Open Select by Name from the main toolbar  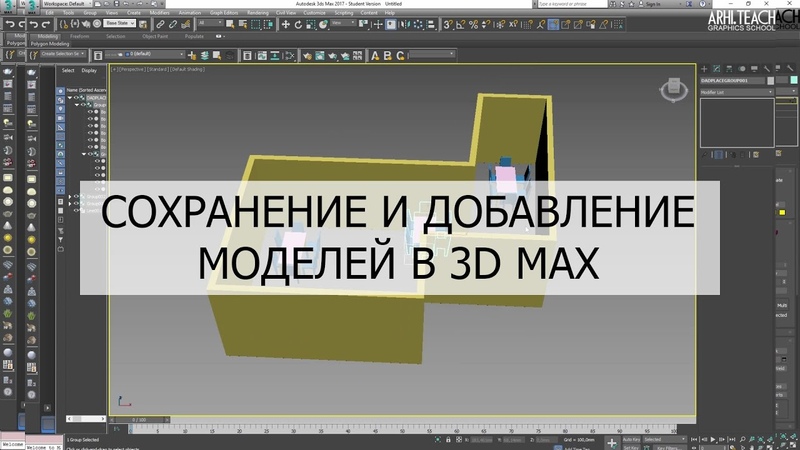click(243, 24)
